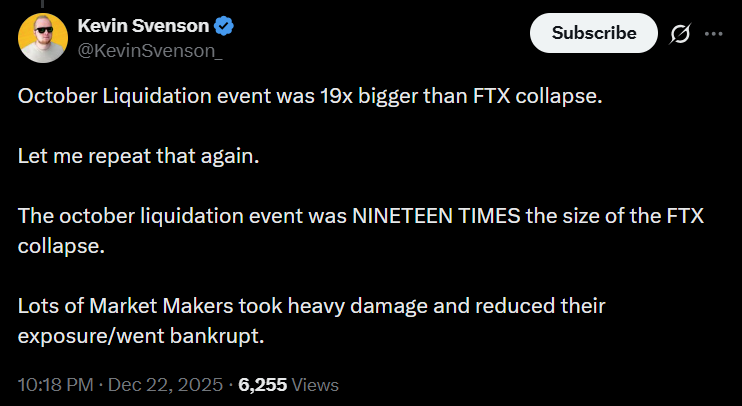Click the exposure/went bankrupt text
The height and width of the screenshot is (406, 742).
coord(141,335)
